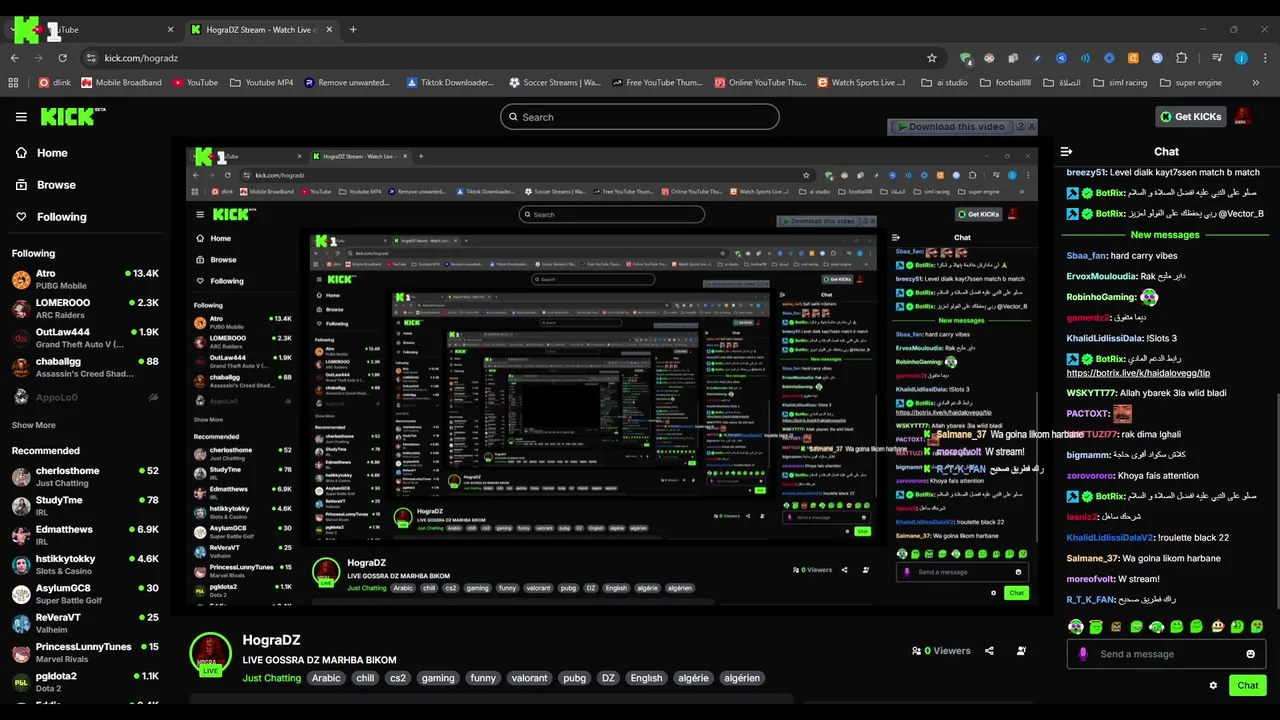This screenshot has height=720, width=1280.
Task: Open Following in the outer left sidebar navigation
Action: [51, 217]
